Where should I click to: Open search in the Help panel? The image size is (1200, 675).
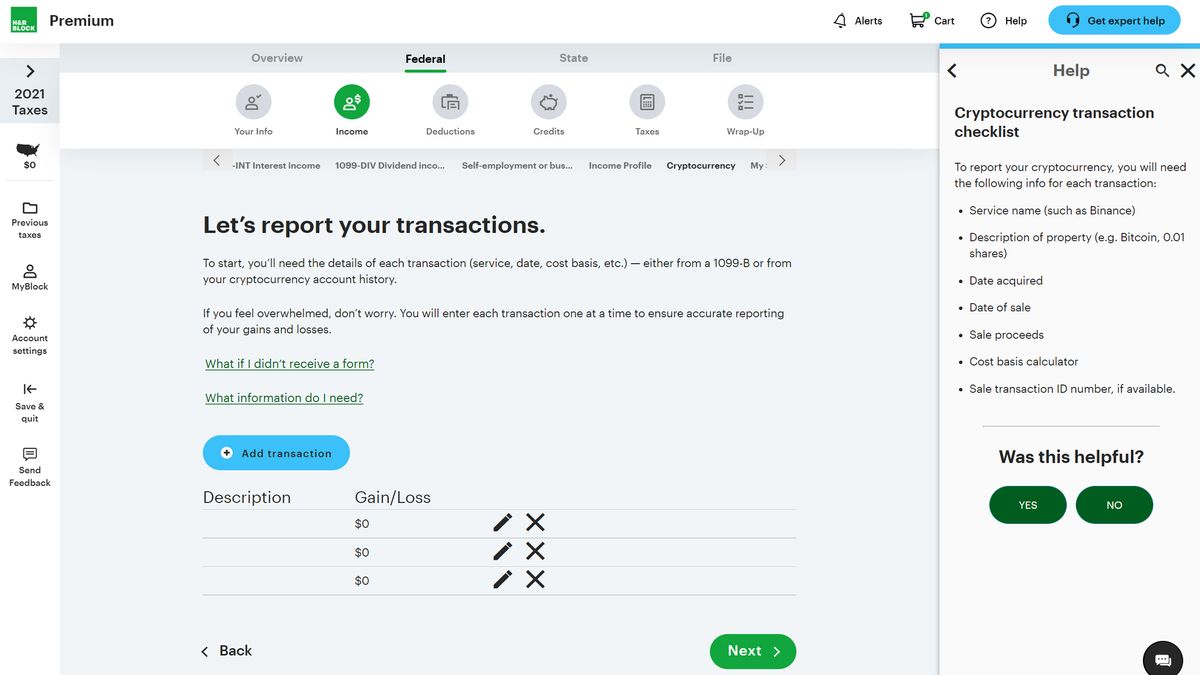pos(1162,70)
